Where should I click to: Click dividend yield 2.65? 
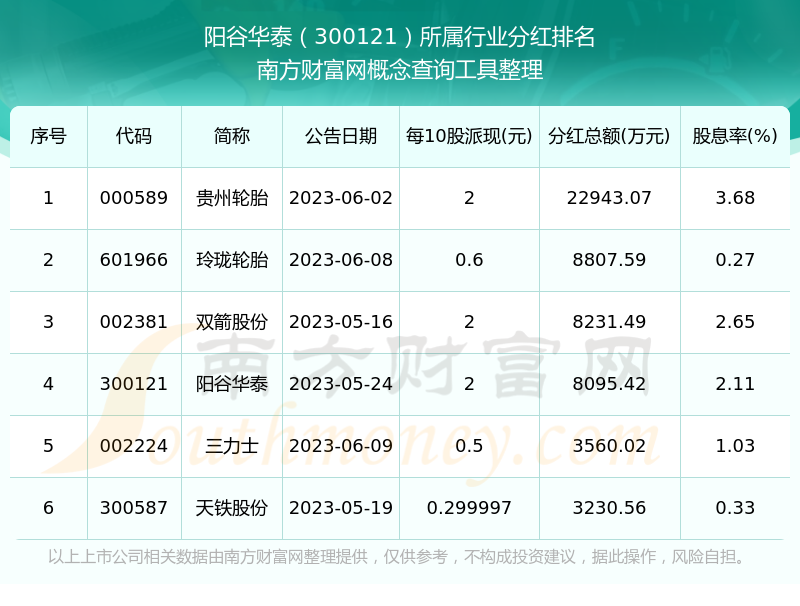tap(735, 322)
